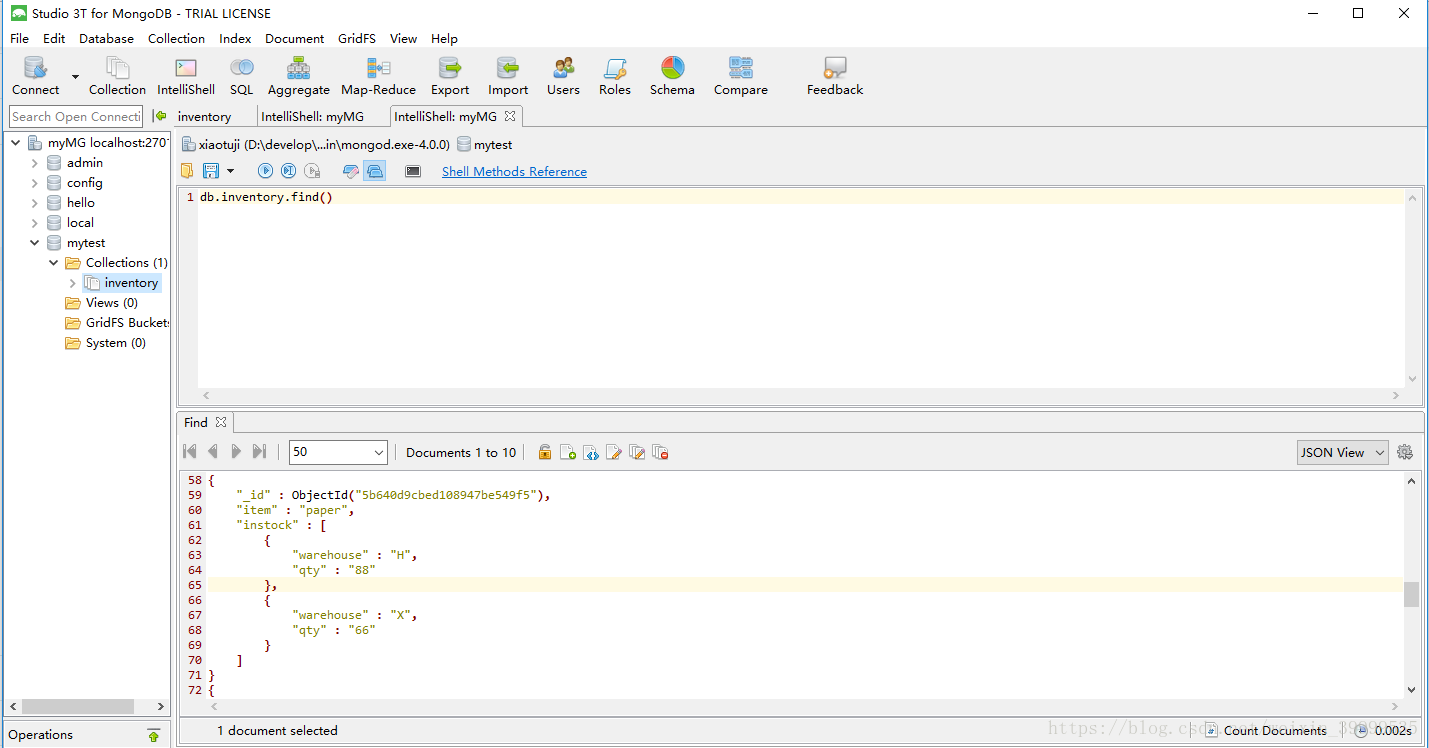Switch to first IntelliShell: myMG tab

coord(312,116)
